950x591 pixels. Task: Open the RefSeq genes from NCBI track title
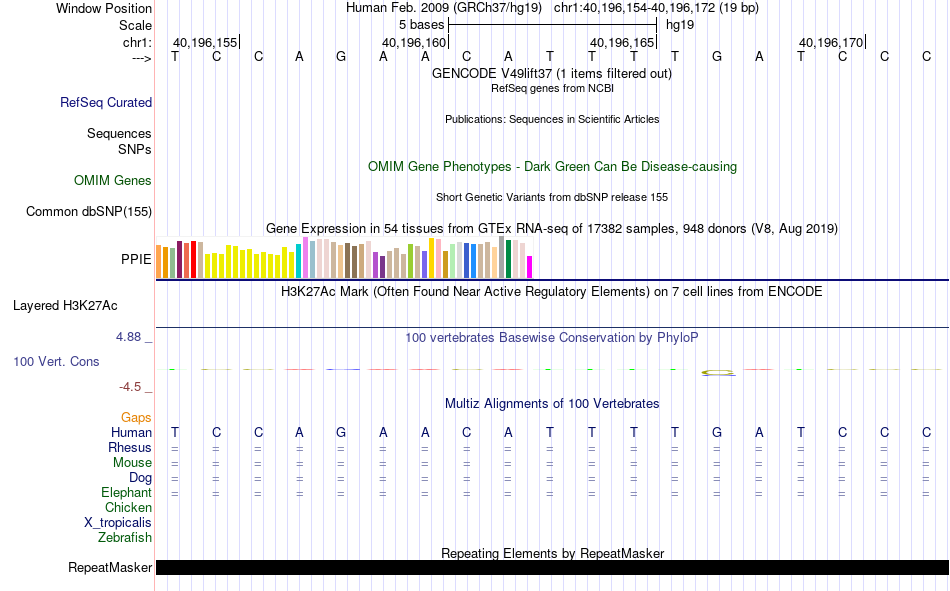(553, 88)
